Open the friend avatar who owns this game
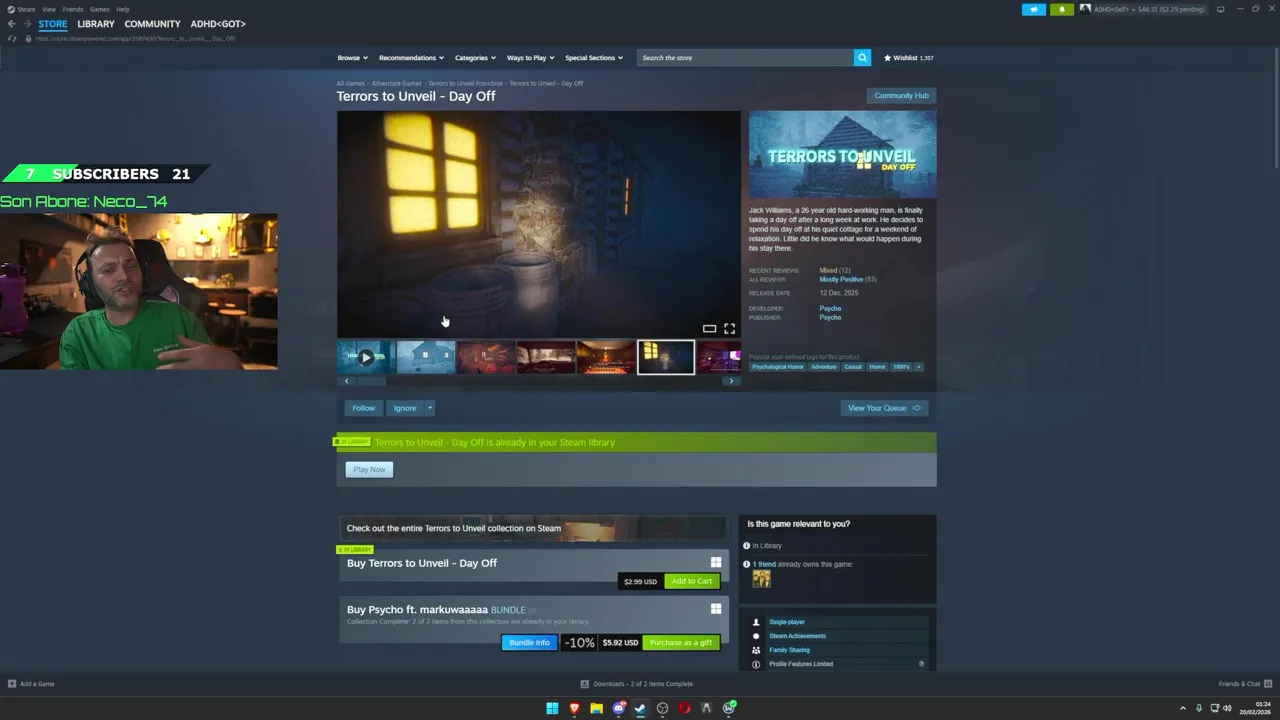Image resolution: width=1280 pixels, height=720 pixels. [761, 579]
